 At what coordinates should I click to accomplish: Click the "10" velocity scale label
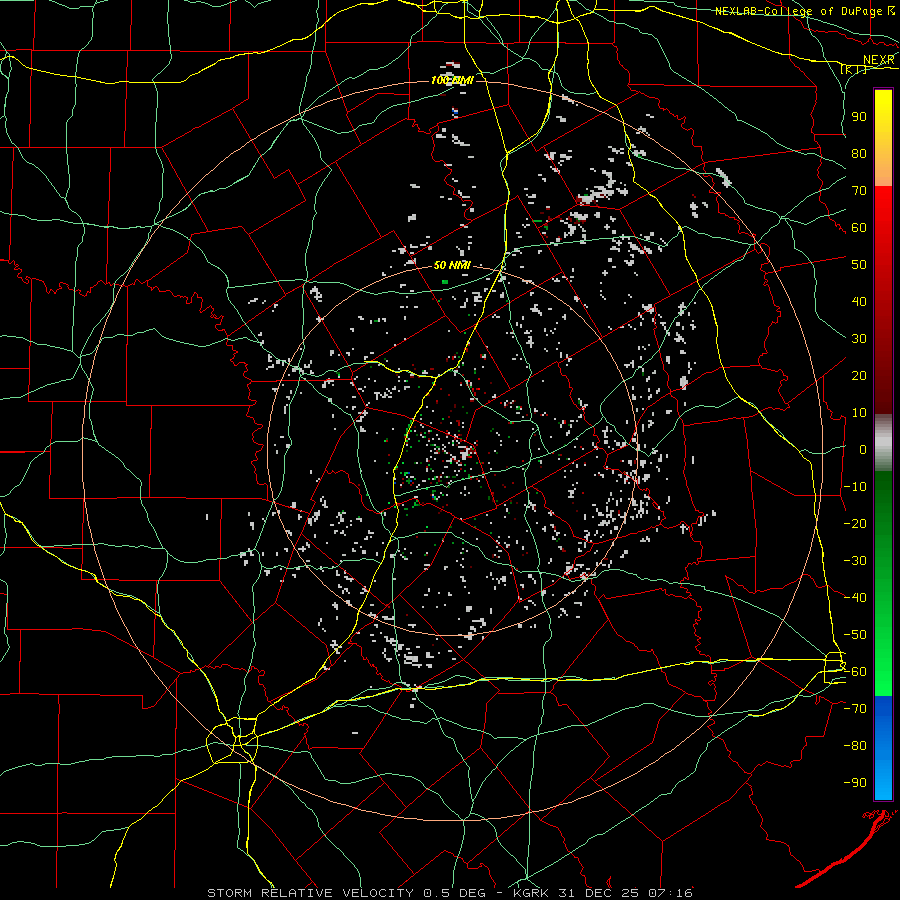pyautogui.click(x=859, y=413)
